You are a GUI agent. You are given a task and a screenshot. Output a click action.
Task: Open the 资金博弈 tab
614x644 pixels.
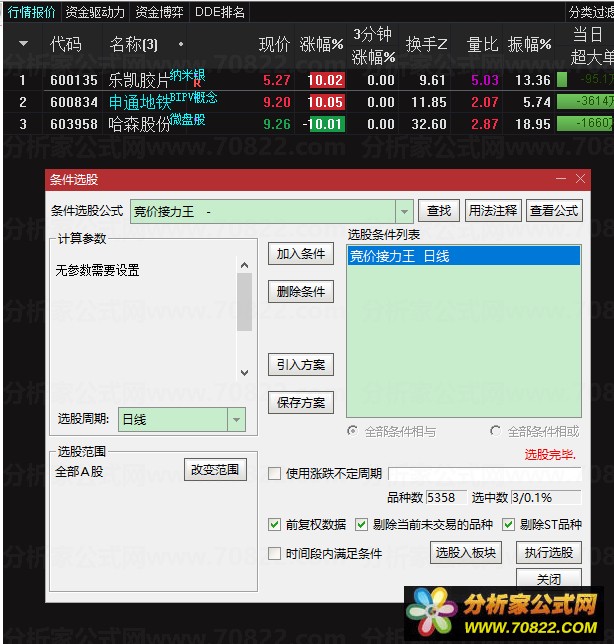159,12
